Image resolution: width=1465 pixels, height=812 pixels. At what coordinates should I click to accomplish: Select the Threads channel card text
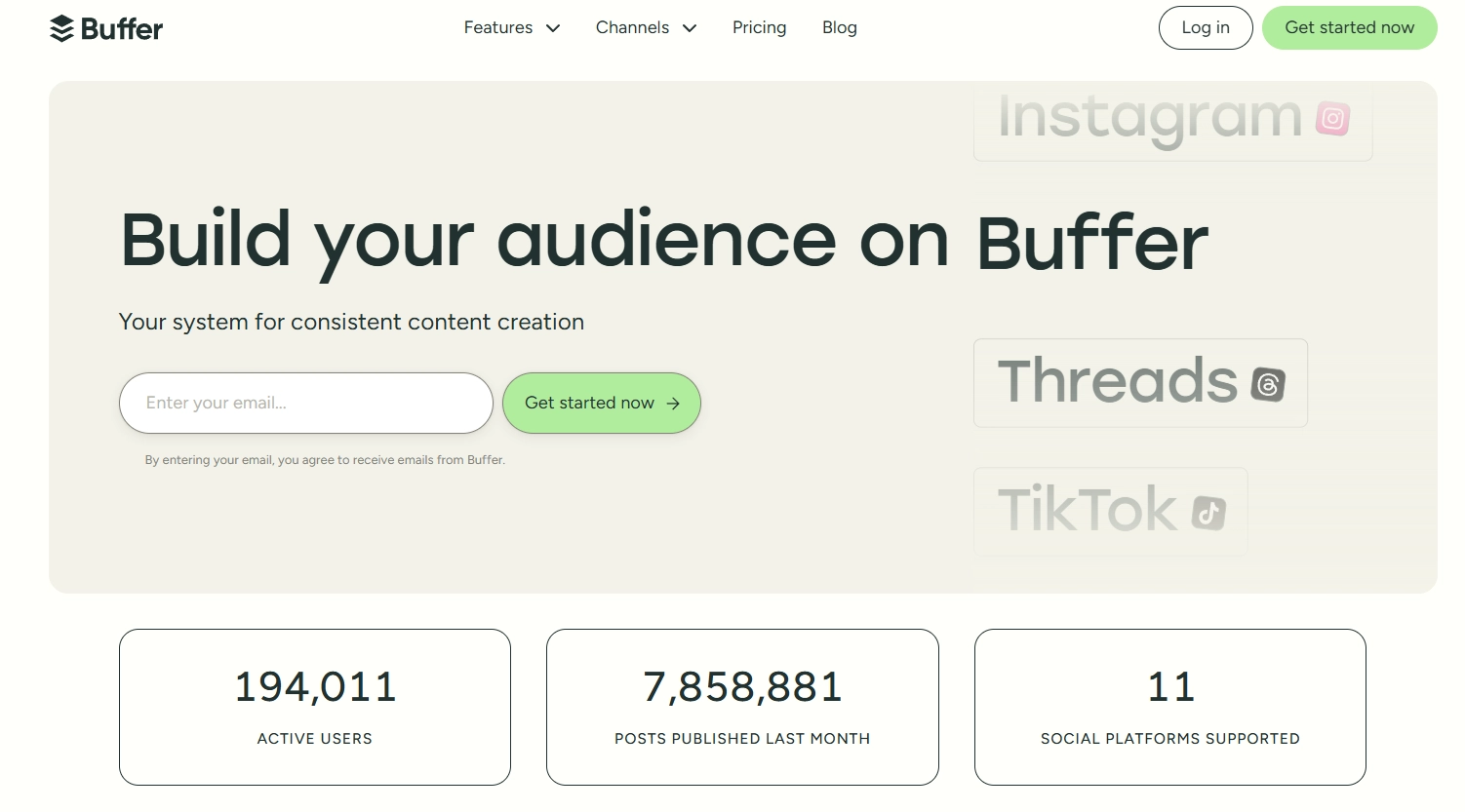pyautogui.click(x=1117, y=380)
